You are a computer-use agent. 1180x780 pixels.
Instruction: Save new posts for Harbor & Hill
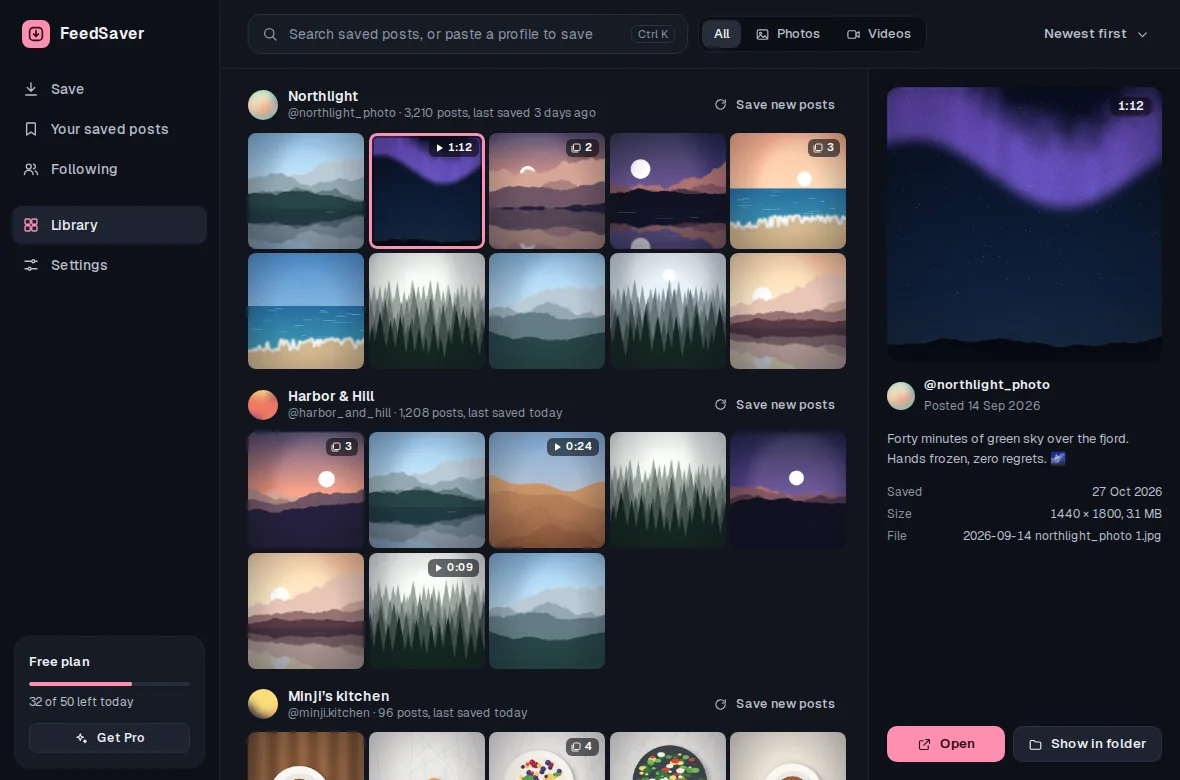(774, 404)
